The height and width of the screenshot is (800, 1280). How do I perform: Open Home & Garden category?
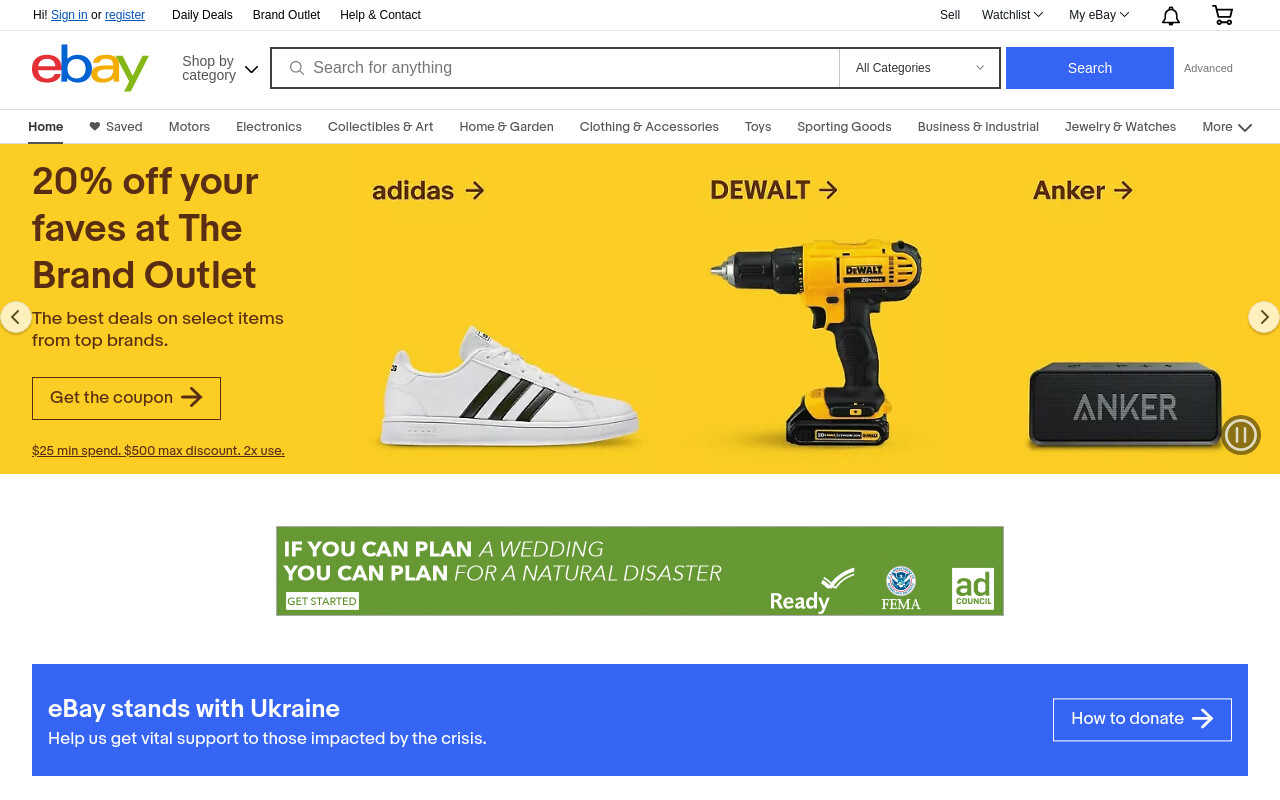coord(507,127)
